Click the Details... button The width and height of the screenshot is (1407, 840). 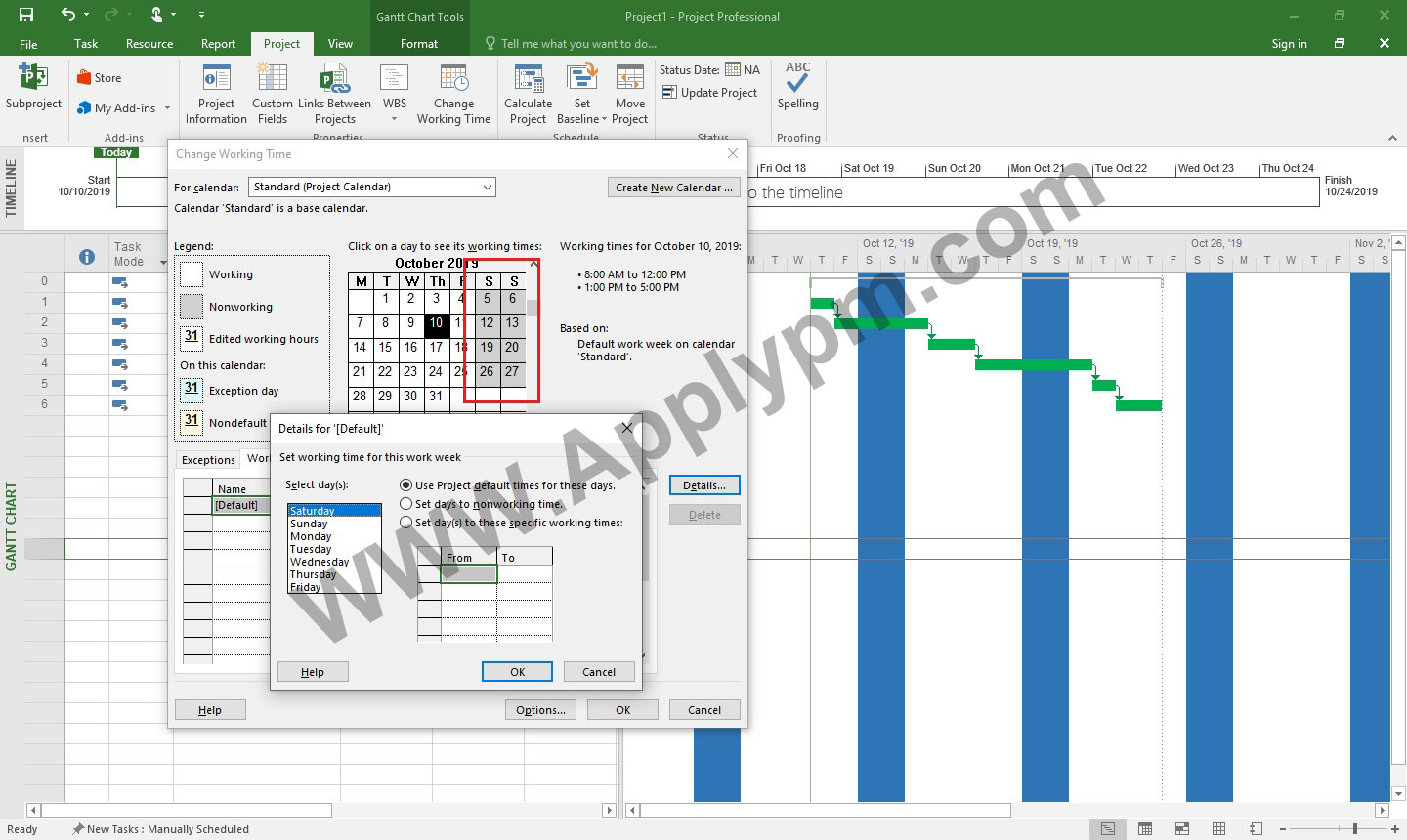pyautogui.click(x=704, y=485)
